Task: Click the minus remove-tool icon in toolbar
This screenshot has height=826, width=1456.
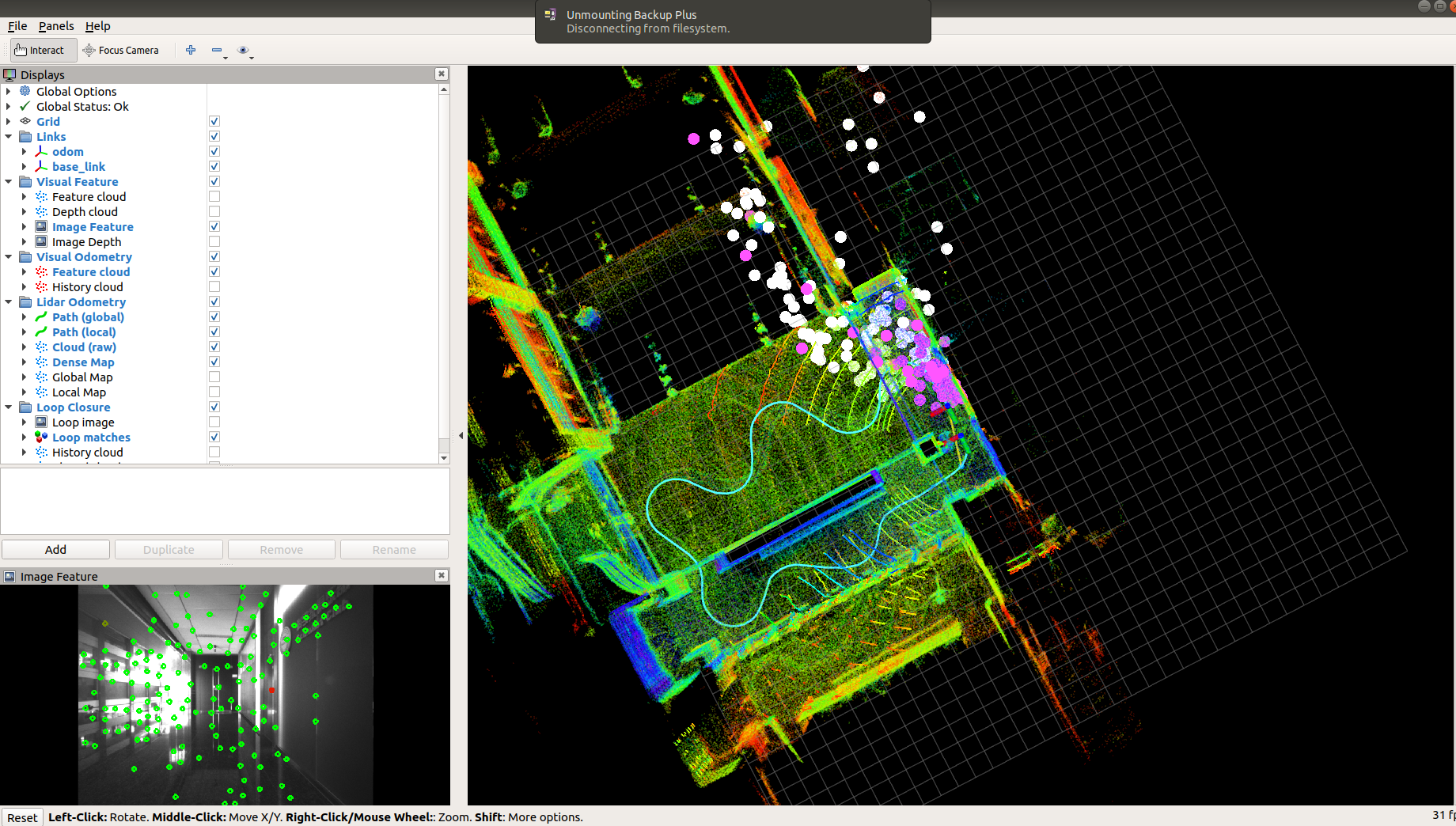Action: pos(216,50)
